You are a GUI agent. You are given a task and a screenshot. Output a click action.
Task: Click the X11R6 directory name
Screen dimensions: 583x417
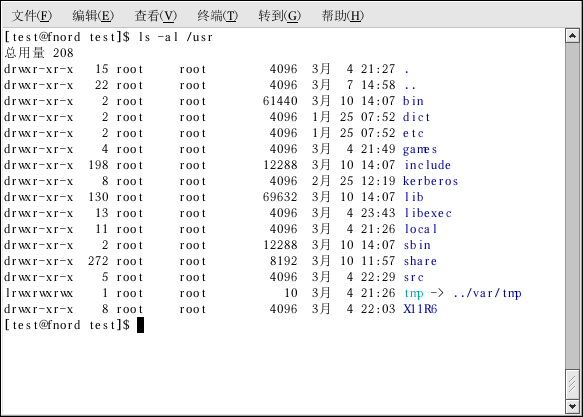click(x=420, y=309)
